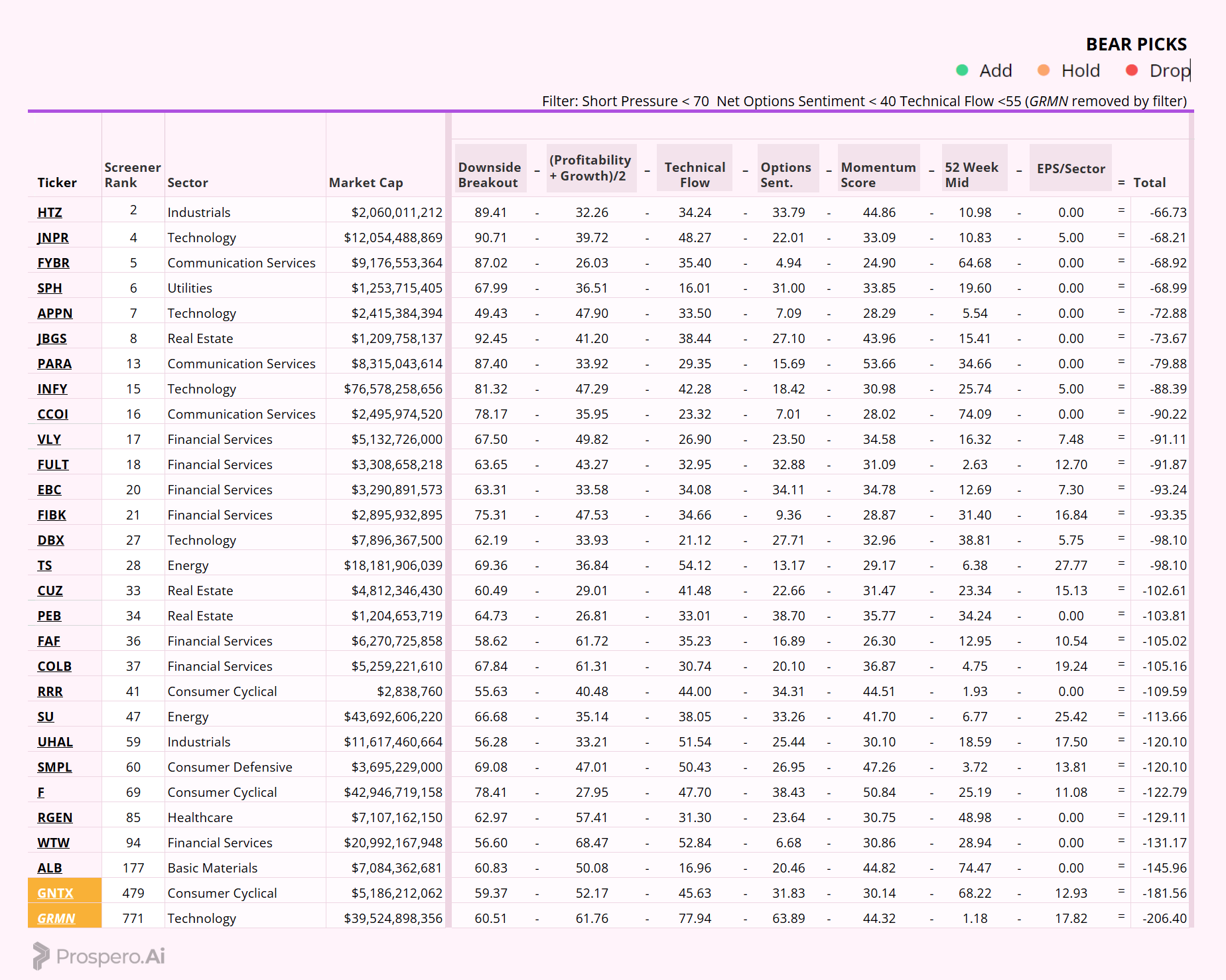Open the WTW ticker link

click(54, 843)
